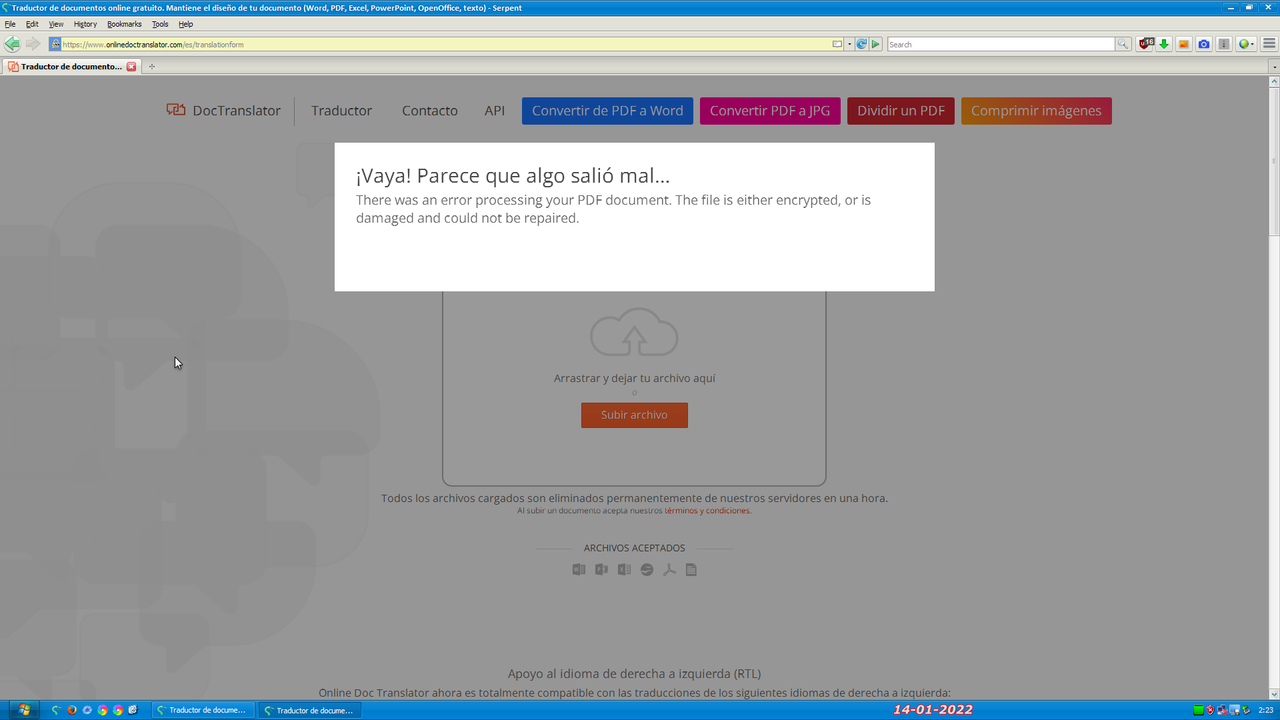
Task: Open the Bookmarks menu
Action: pyautogui.click(x=122, y=24)
